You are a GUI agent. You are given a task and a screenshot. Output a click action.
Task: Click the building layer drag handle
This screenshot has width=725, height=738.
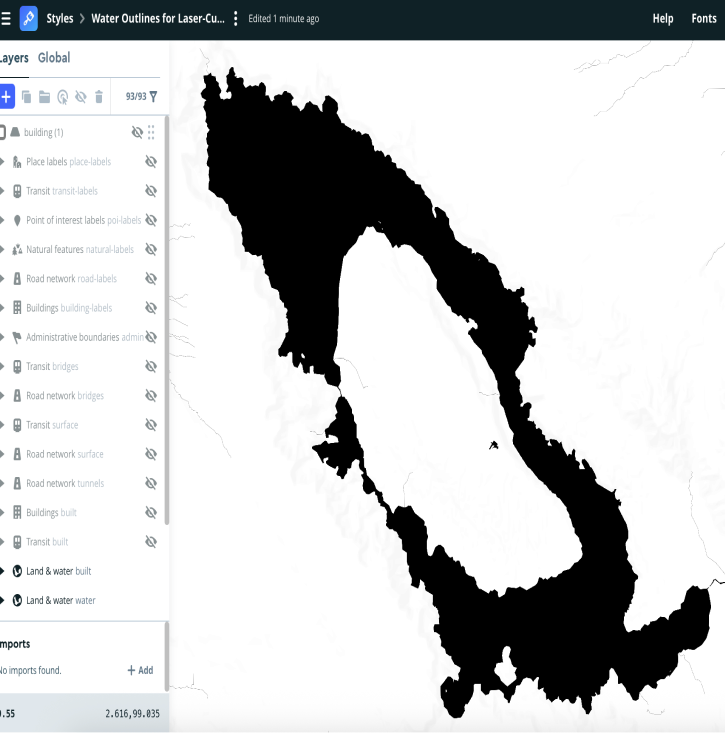151,132
